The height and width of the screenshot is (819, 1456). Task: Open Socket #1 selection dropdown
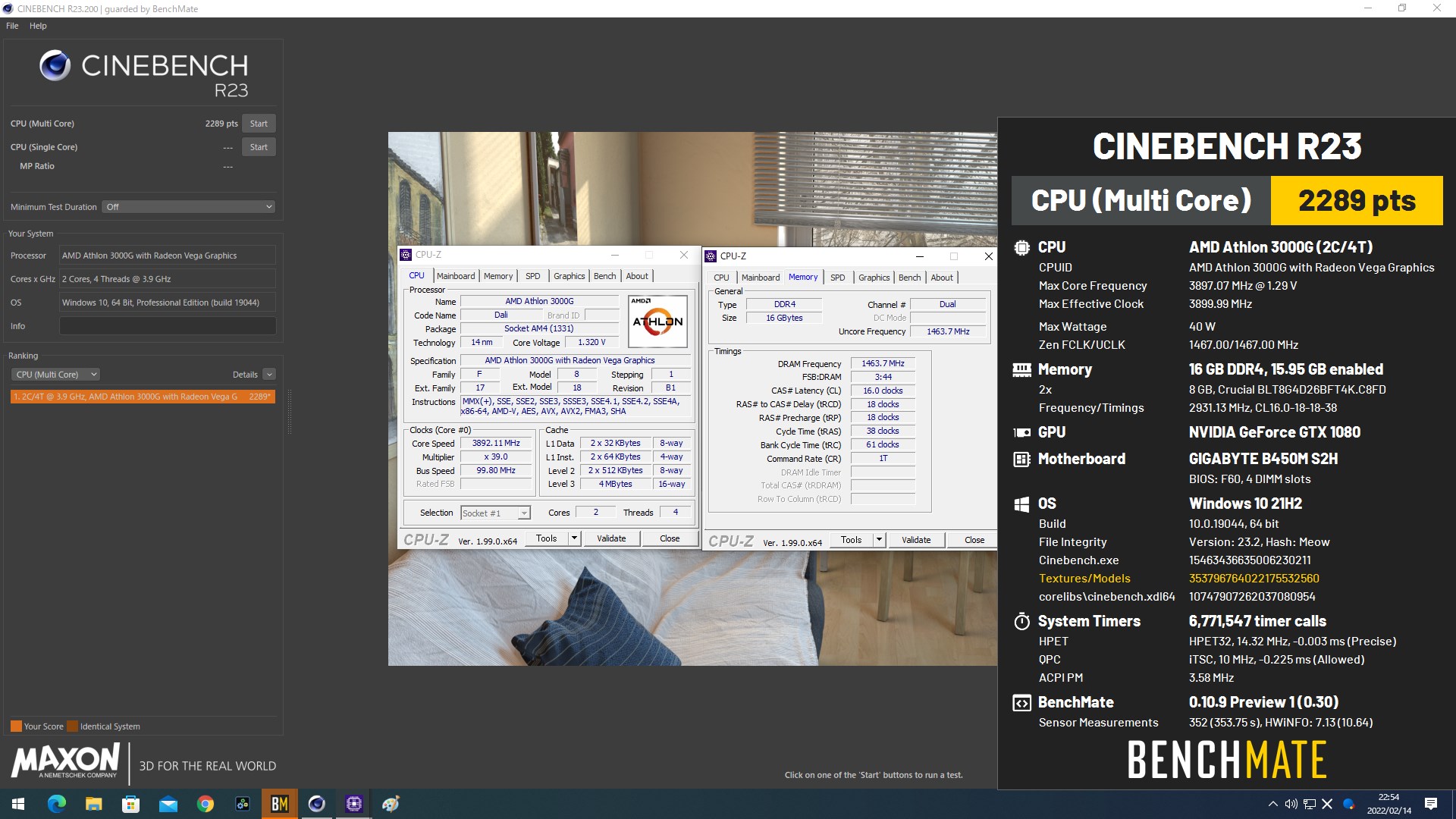point(495,513)
